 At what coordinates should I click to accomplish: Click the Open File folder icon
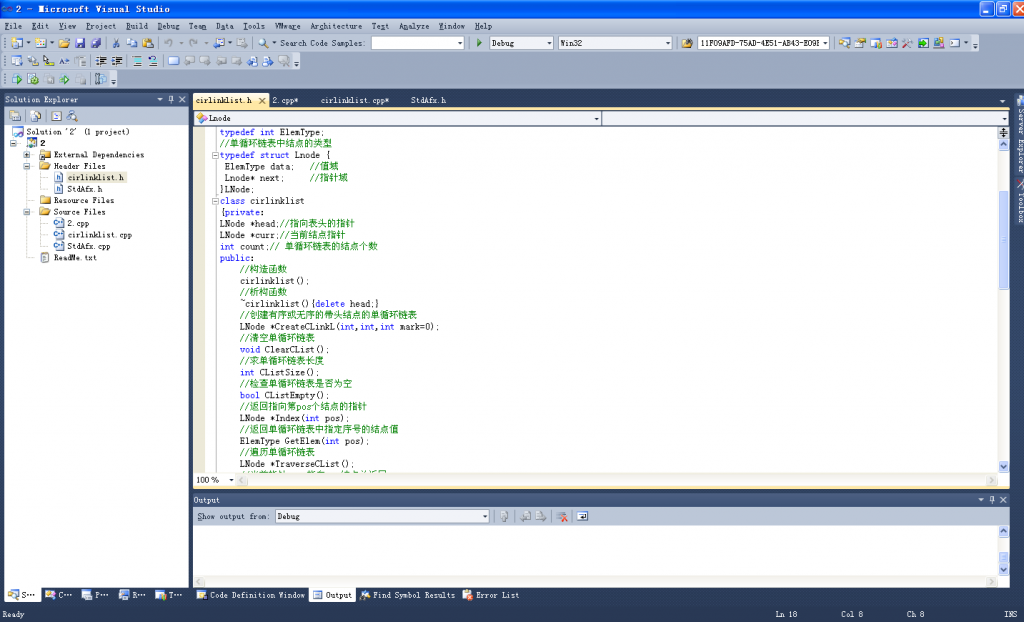tap(64, 43)
